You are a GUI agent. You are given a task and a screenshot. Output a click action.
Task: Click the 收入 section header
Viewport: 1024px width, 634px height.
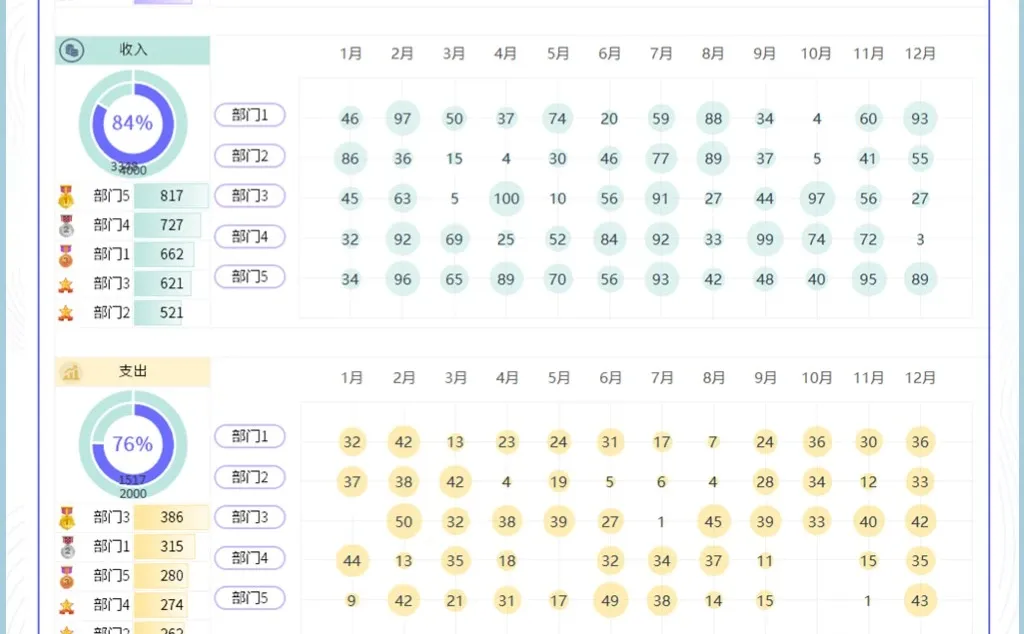click(x=133, y=50)
